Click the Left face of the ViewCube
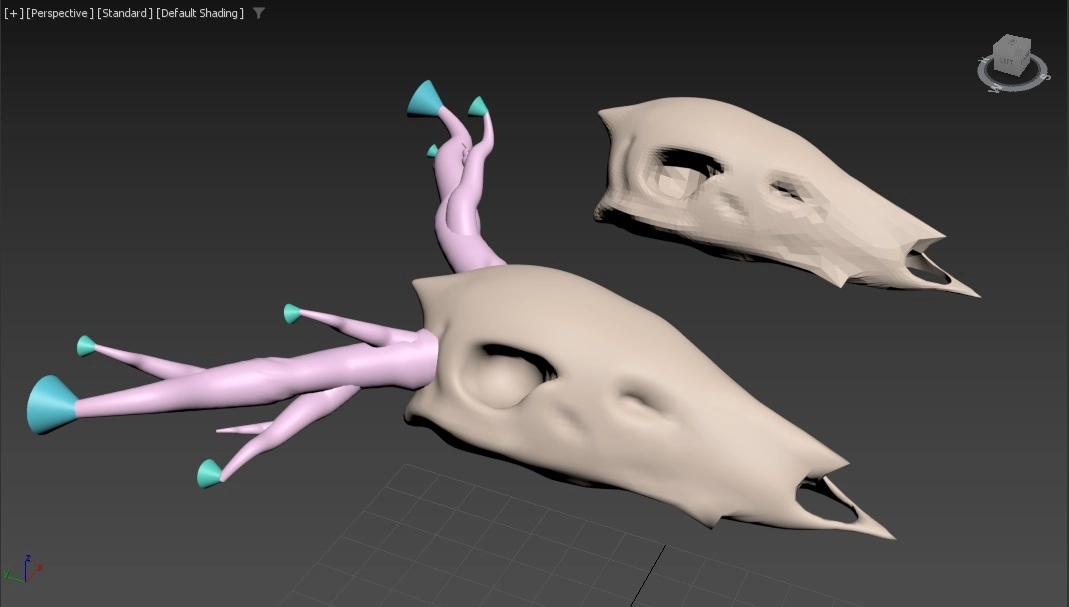 (1005, 62)
